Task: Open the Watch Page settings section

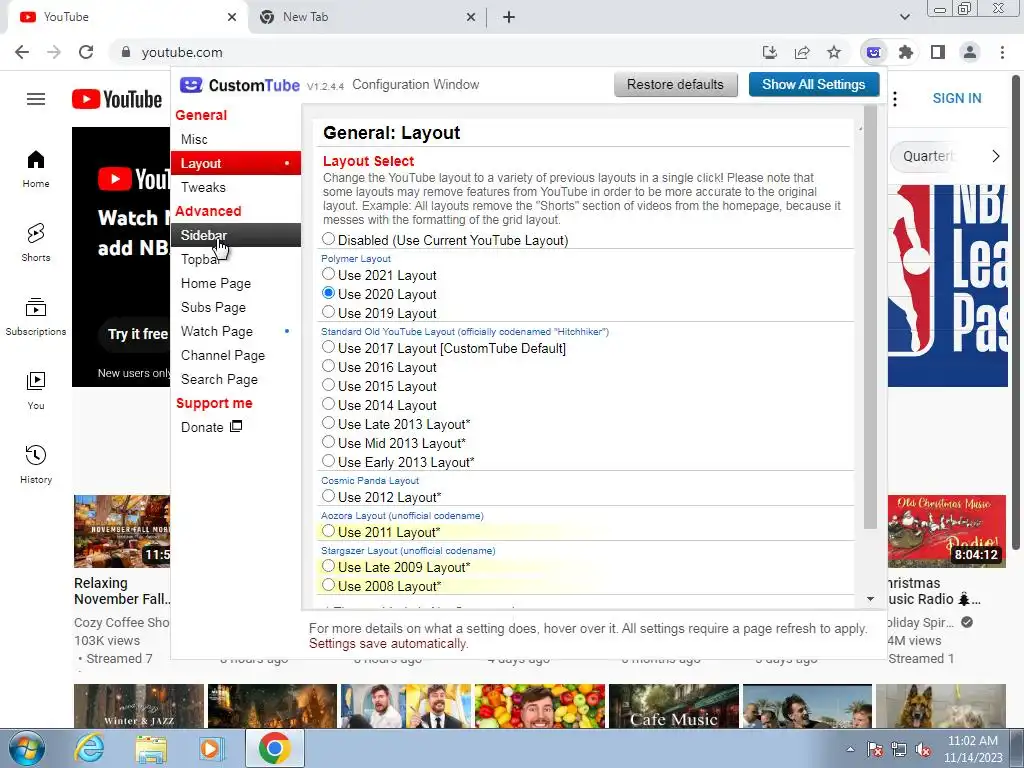Action: (x=236, y=331)
